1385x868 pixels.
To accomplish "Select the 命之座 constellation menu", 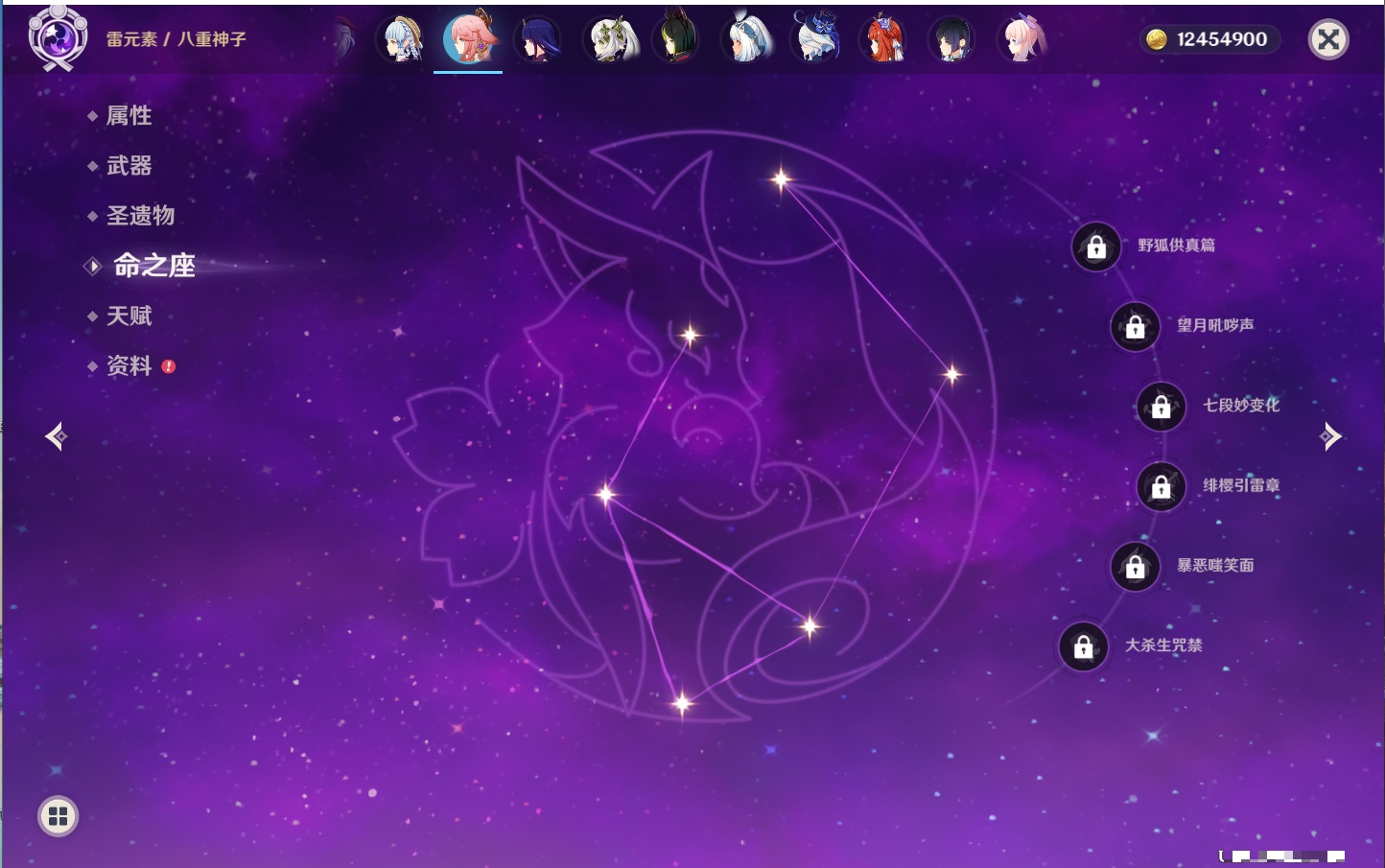I will click(x=153, y=266).
